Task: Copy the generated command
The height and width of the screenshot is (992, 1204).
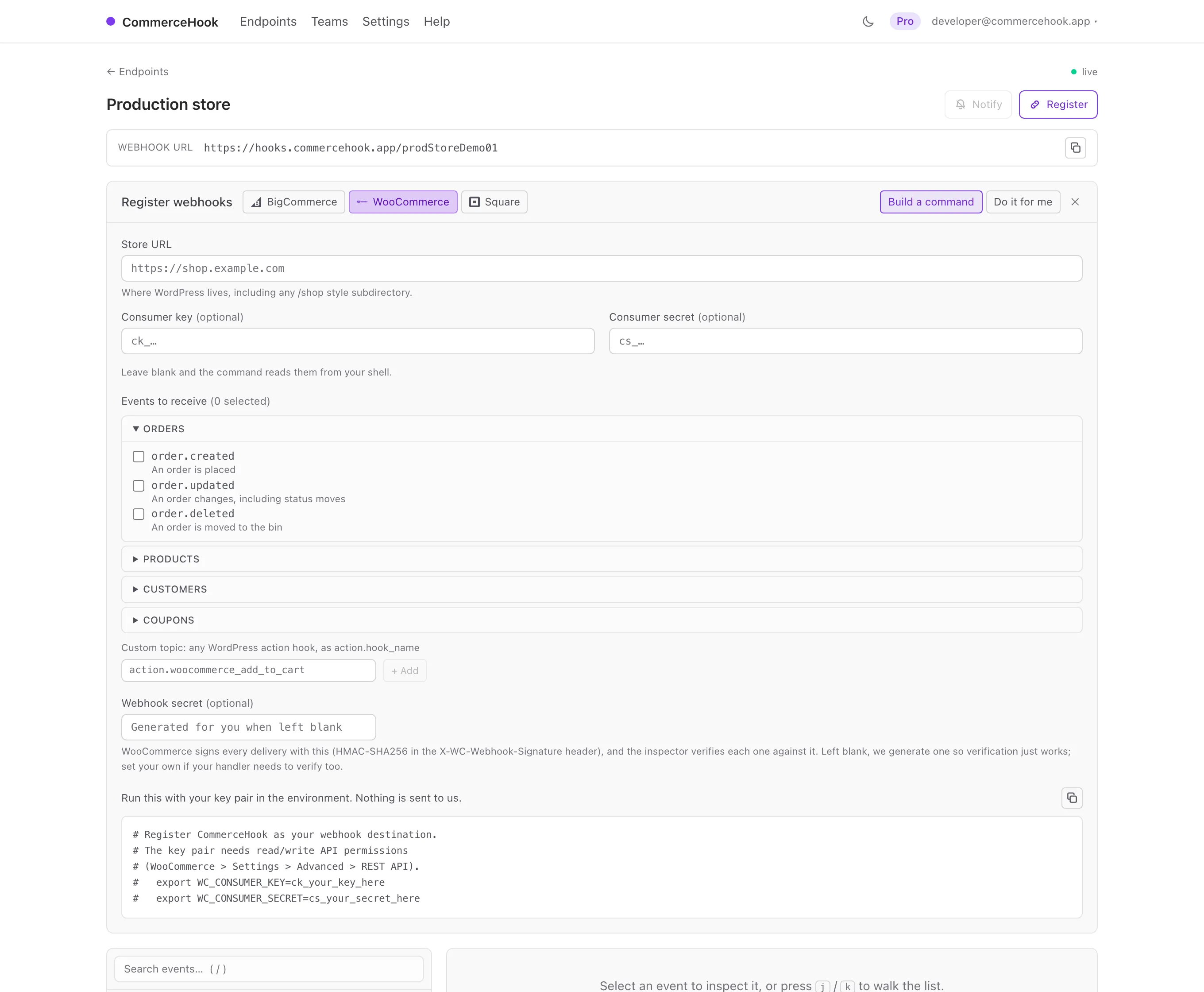Action: point(1072,798)
